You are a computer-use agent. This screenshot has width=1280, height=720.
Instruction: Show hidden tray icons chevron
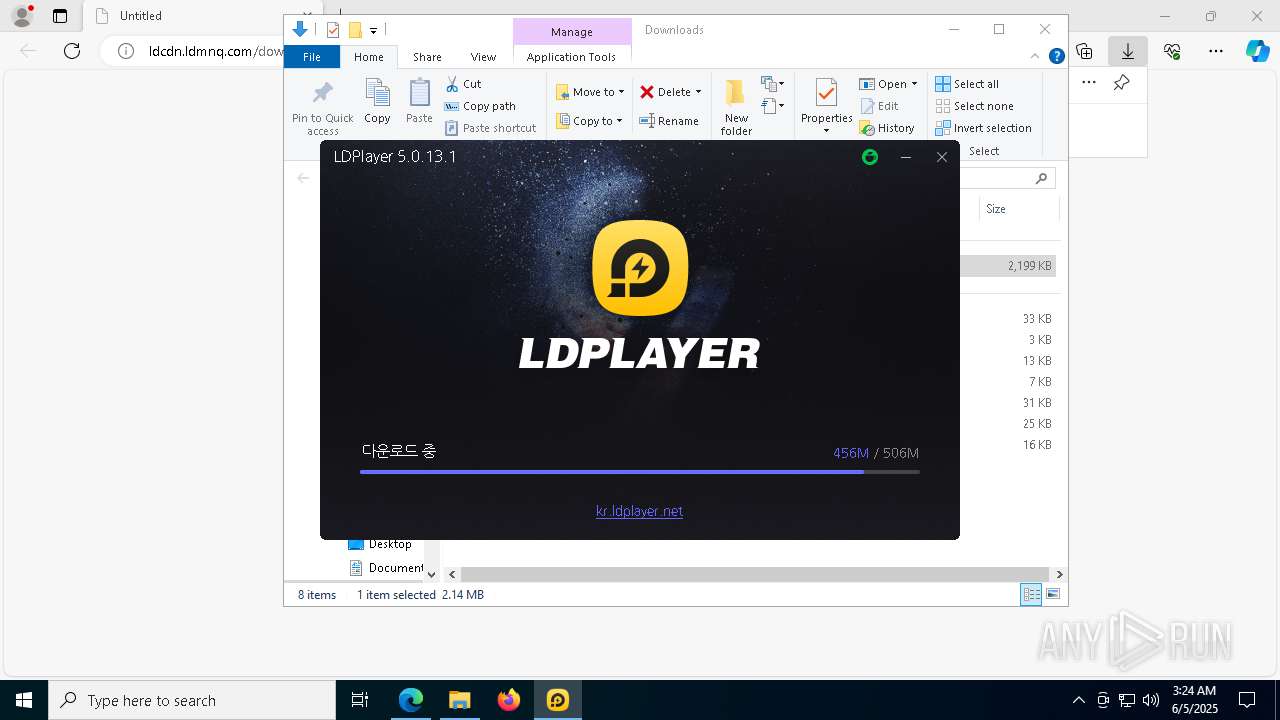pyautogui.click(x=1078, y=700)
